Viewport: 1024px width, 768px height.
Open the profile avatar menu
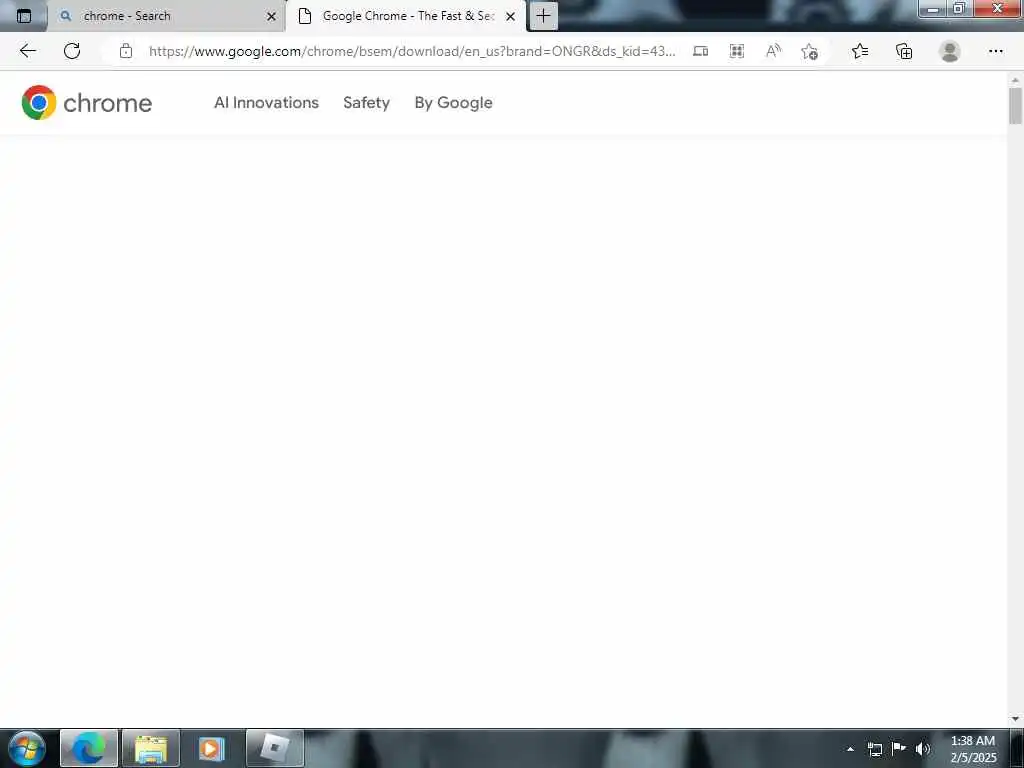point(950,51)
